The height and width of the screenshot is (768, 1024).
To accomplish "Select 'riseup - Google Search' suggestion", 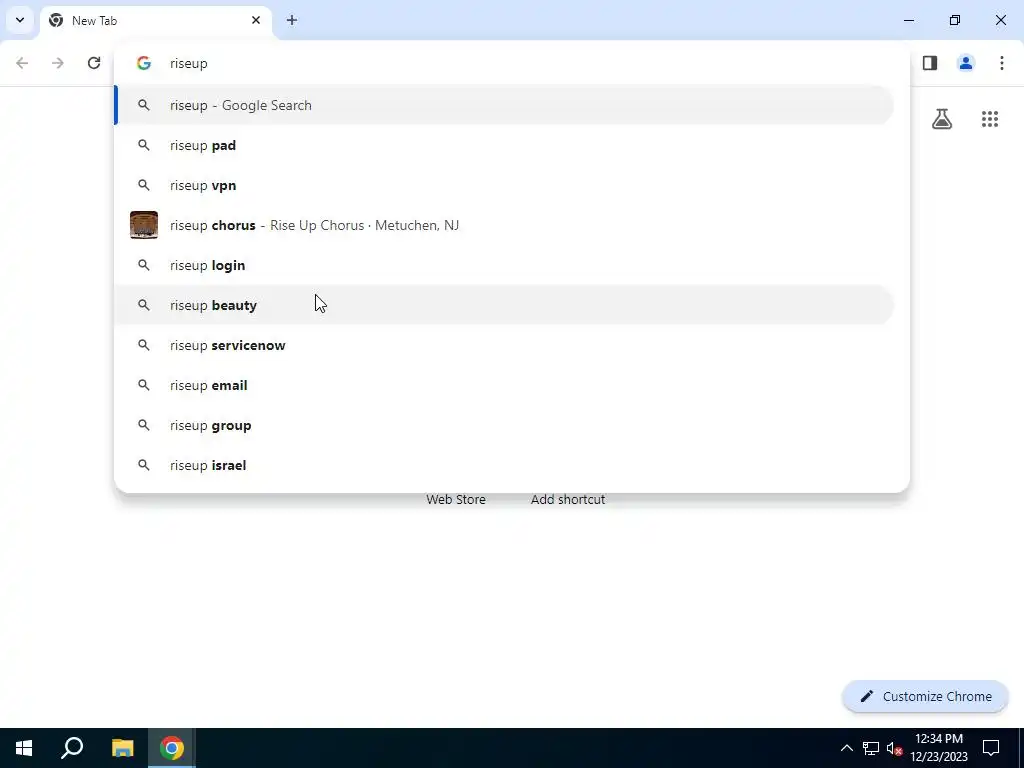I will pyautogui.click(x=504, y=105).
